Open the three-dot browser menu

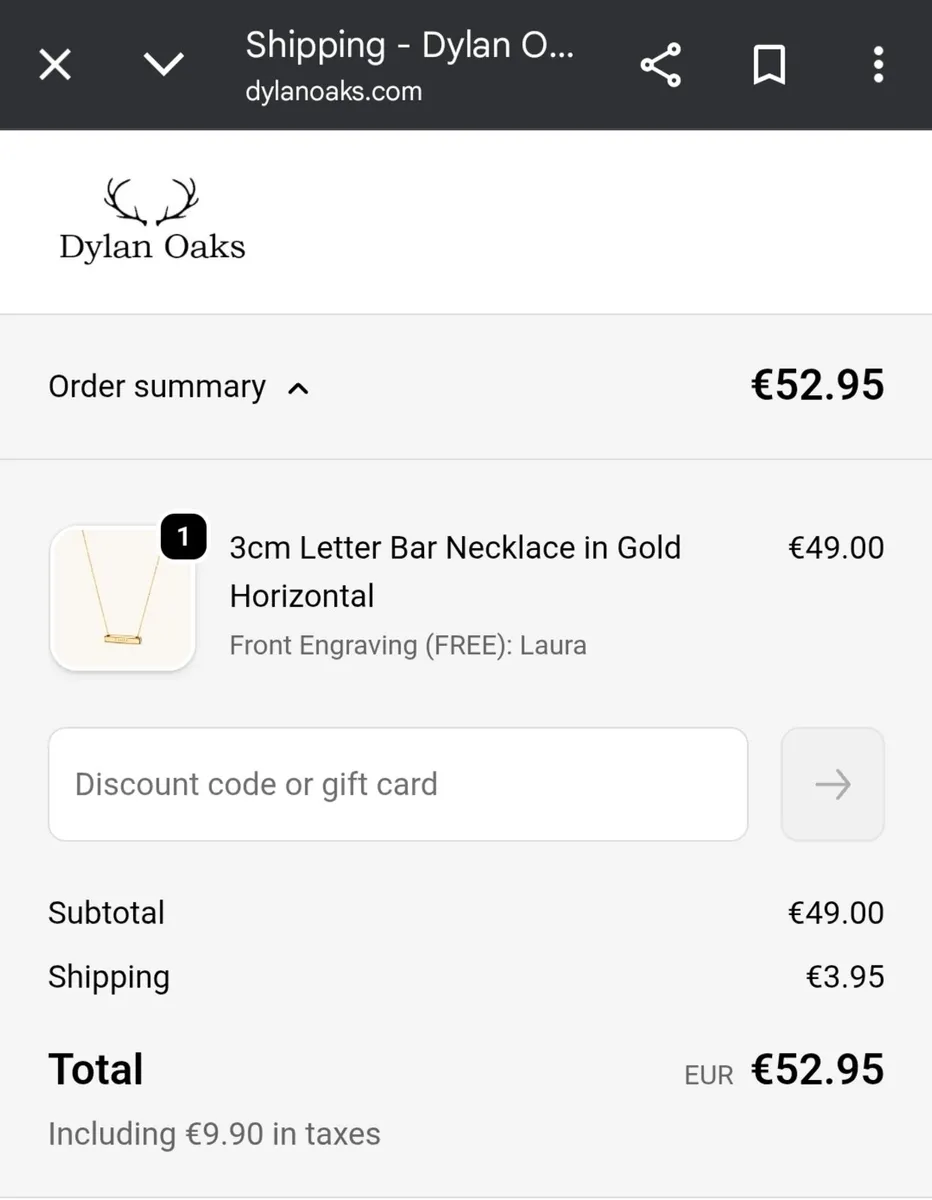point(878,66)
